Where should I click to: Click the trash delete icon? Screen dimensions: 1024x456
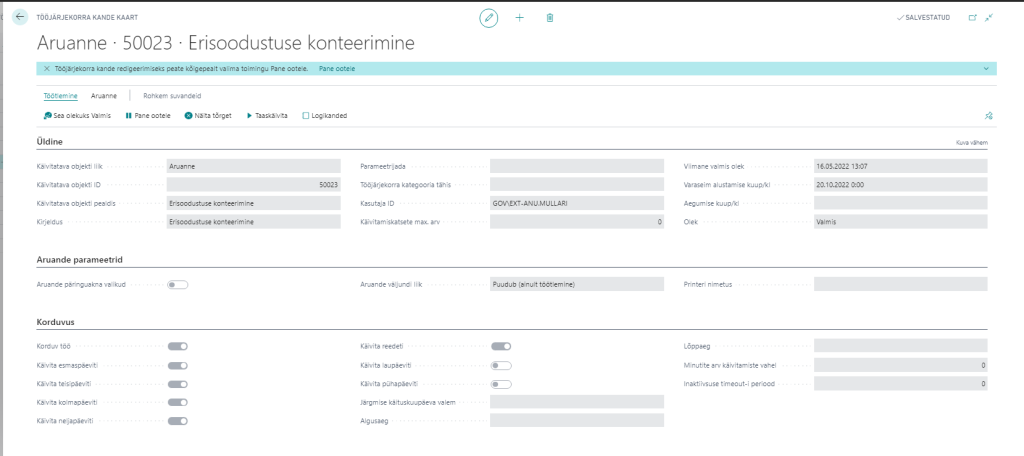550,18
